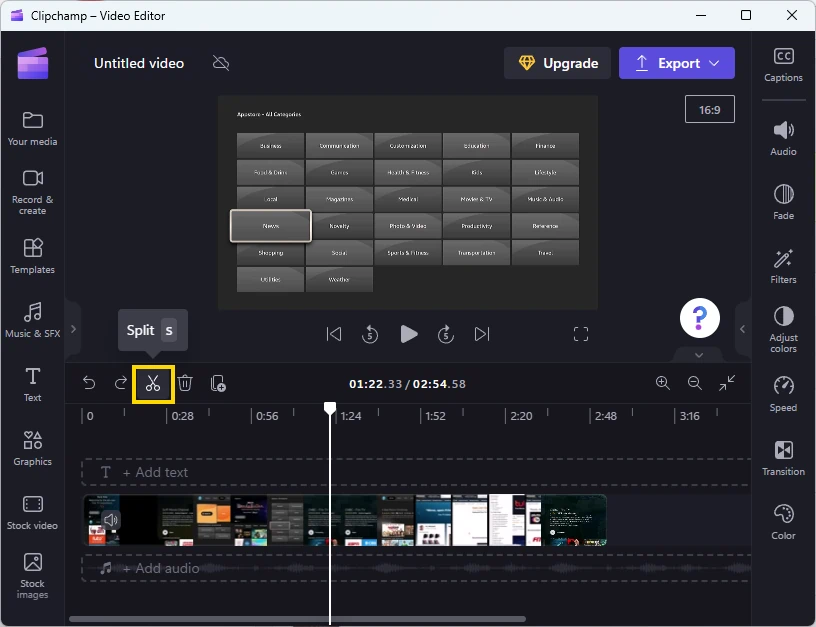This screenshot has height=627, width=816.
Task: Click + Add audio track
Action: pos(415,568)
